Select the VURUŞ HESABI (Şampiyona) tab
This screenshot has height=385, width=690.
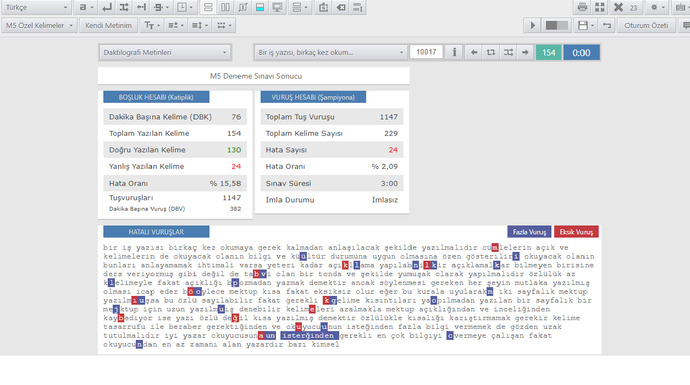pyautogui.click(x=313, y=97)
